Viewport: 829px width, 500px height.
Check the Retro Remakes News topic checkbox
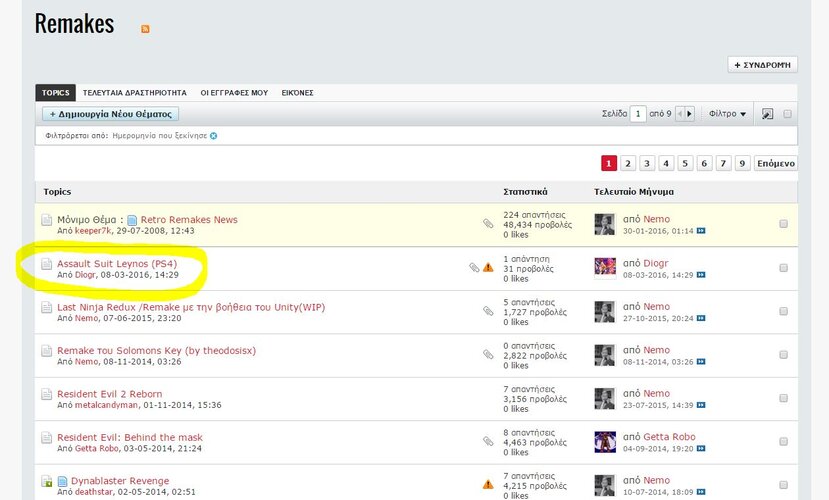tap(784, 224)
